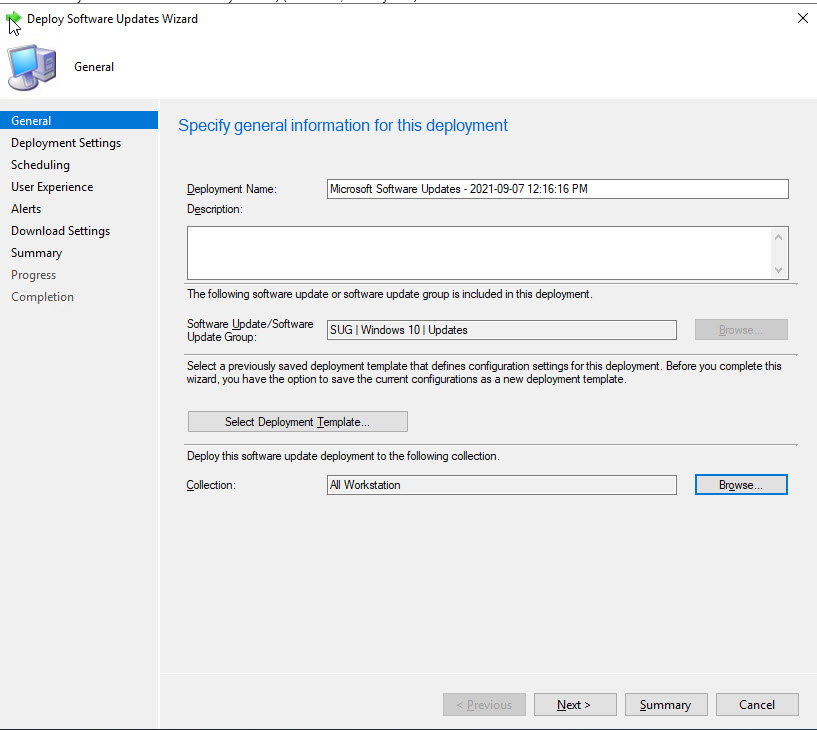Switch to User Experience step

52,187
